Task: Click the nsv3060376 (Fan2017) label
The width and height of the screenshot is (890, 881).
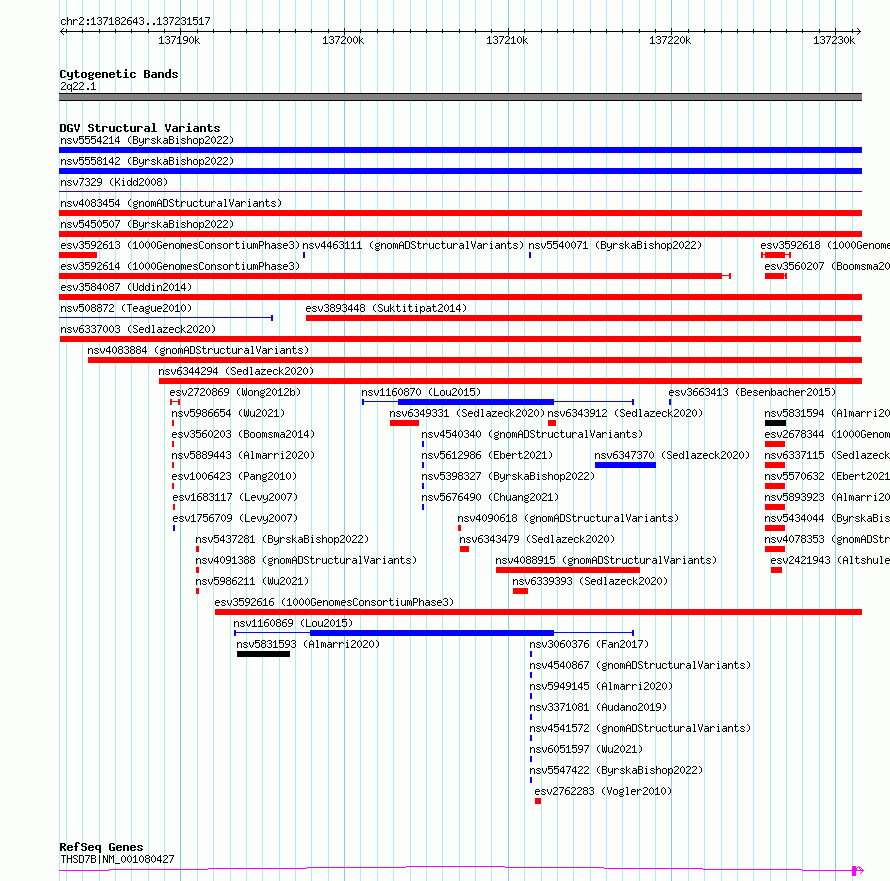Action: tap(589, 644)
